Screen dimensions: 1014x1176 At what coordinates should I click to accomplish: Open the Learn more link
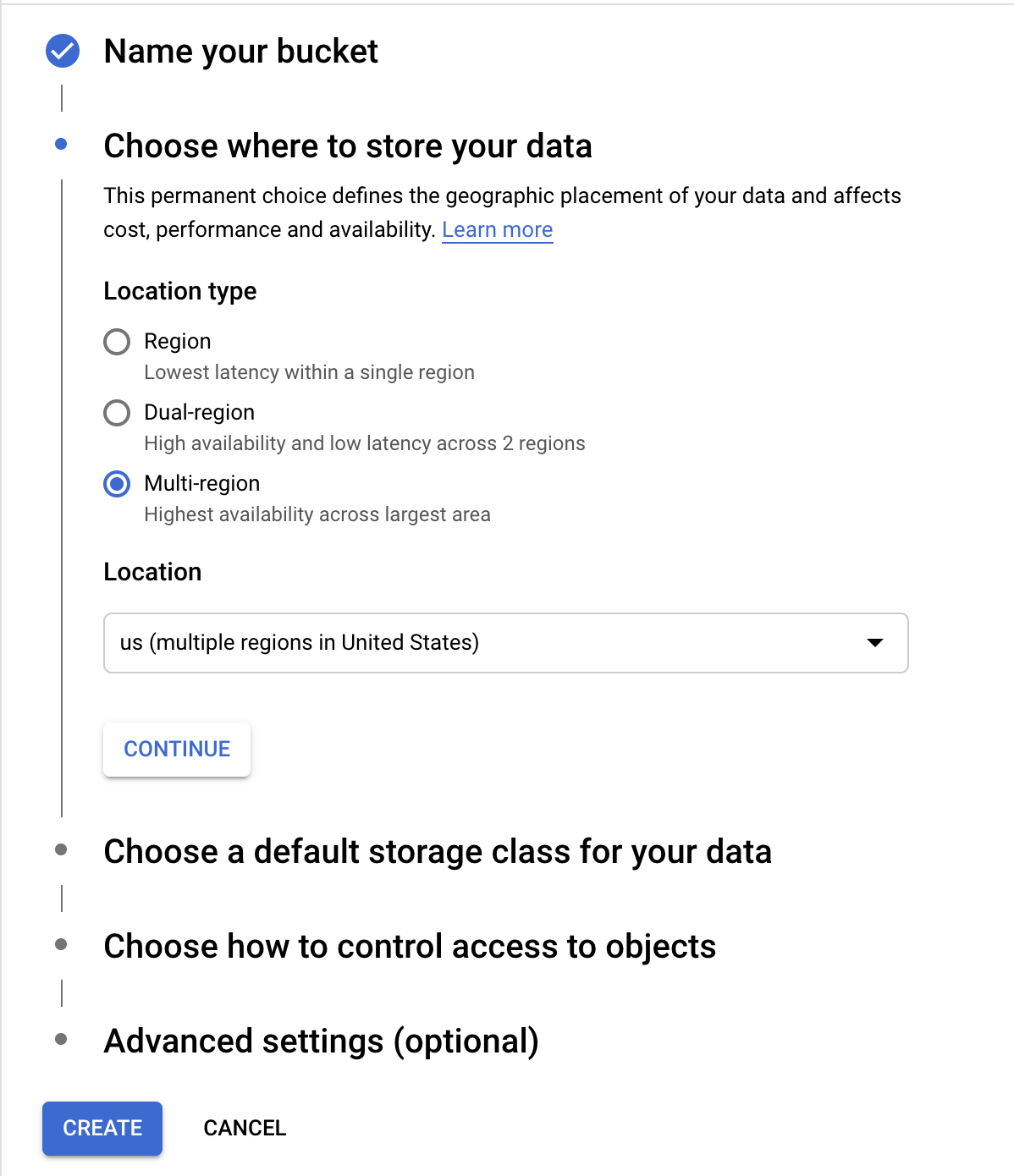click(x=497, y=230)
